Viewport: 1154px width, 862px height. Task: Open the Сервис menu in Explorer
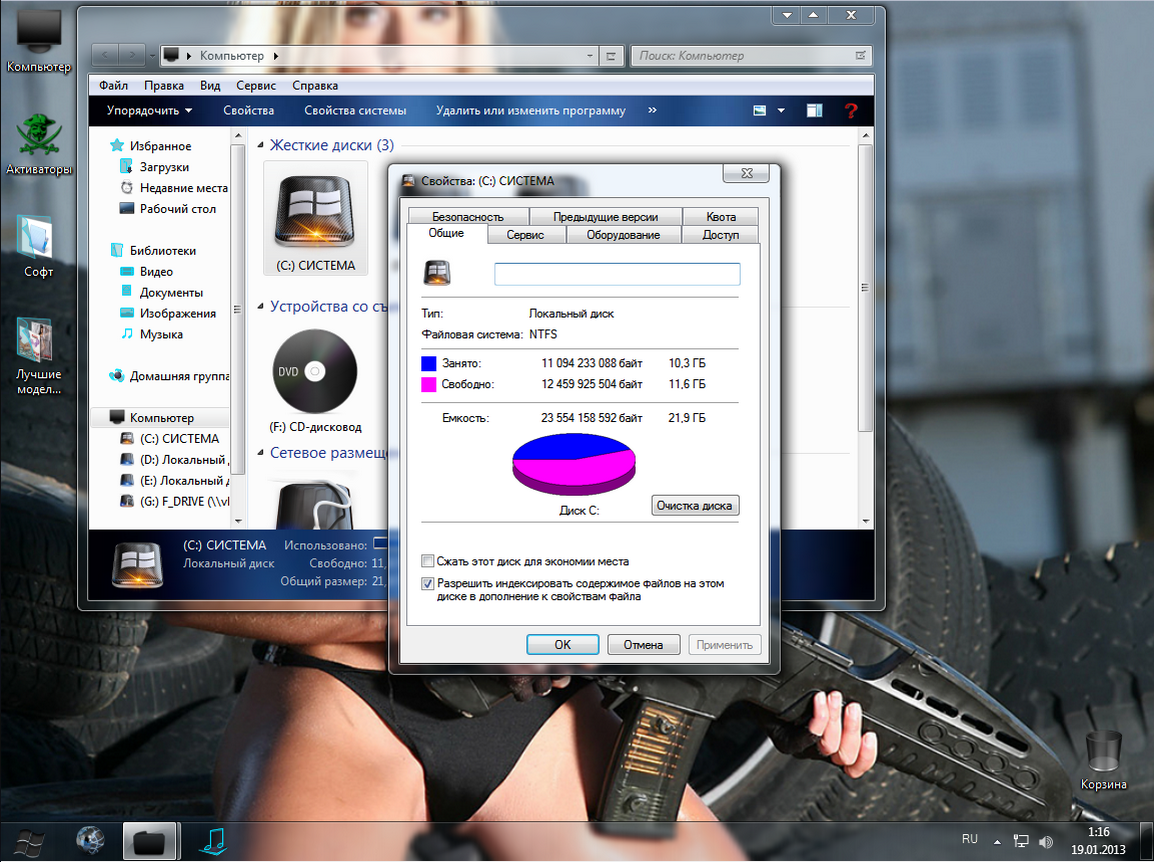point(255,85)
